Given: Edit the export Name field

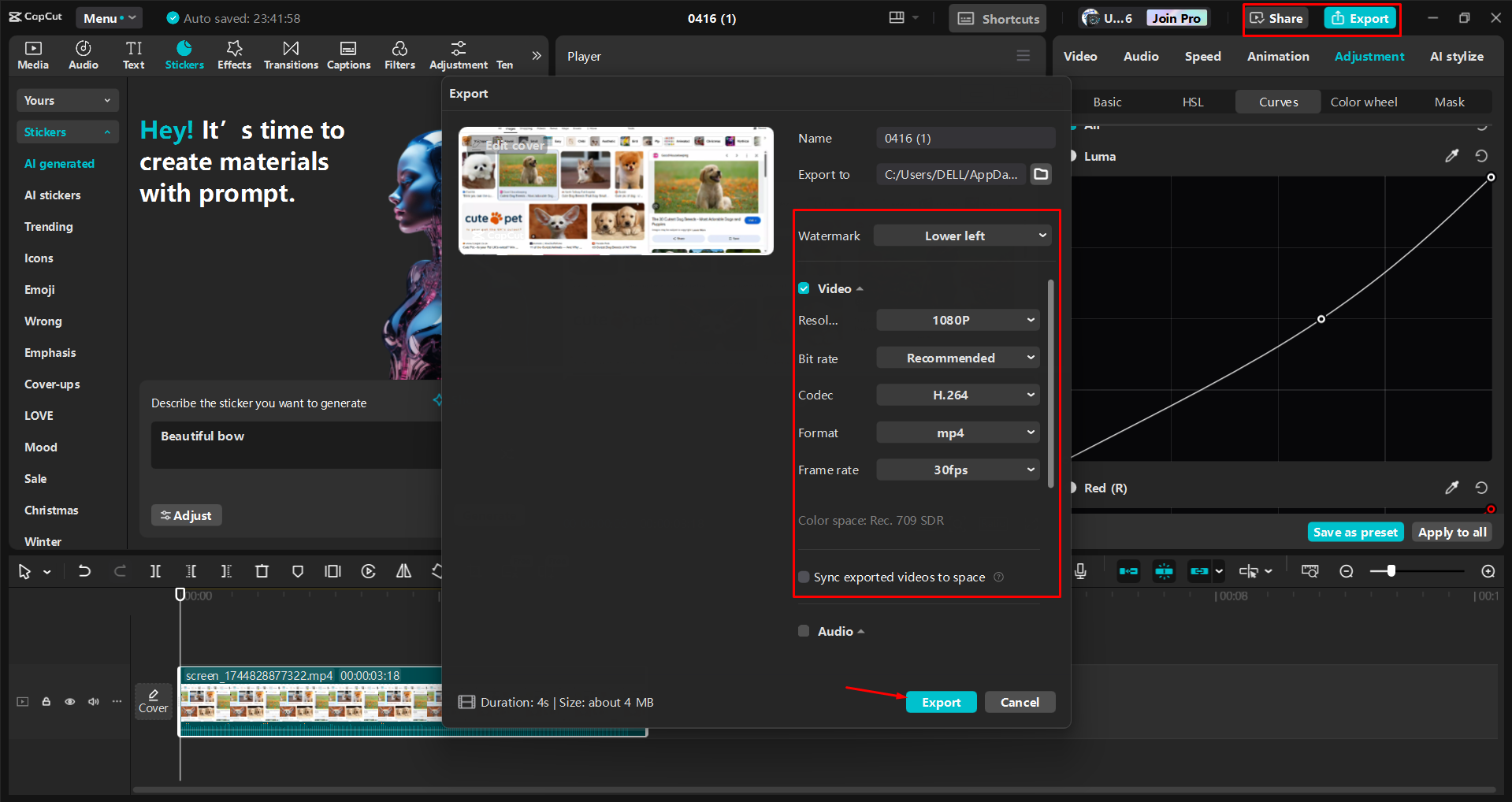Looking at the screenshot, I should point(965,137).
